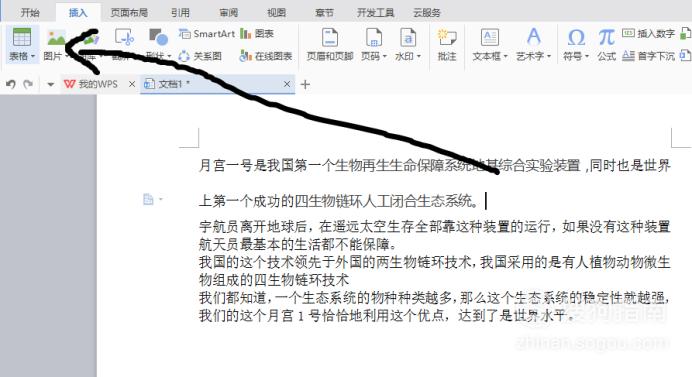Open the Watermark (水印) dropdown arrow

pos(418,57)
